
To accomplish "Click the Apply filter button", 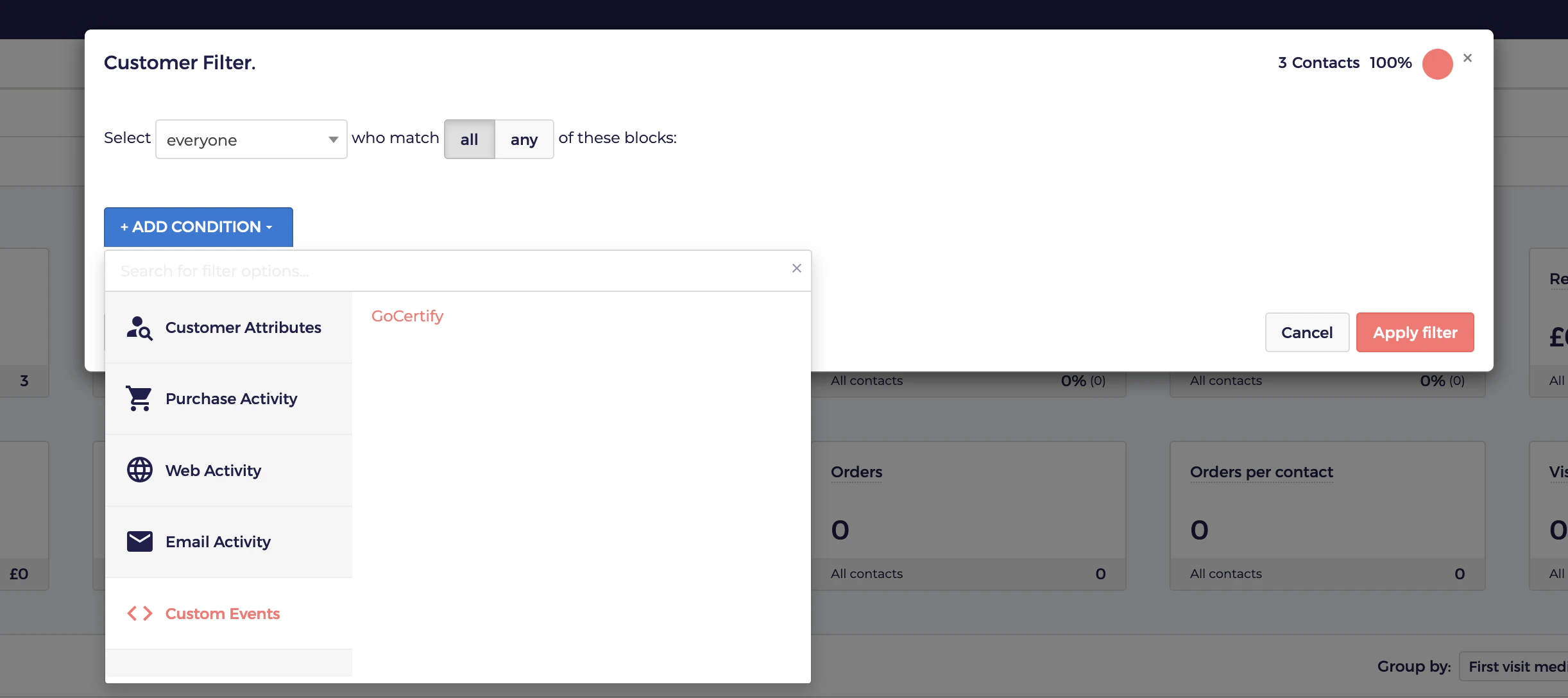I will coord(1415,332).
